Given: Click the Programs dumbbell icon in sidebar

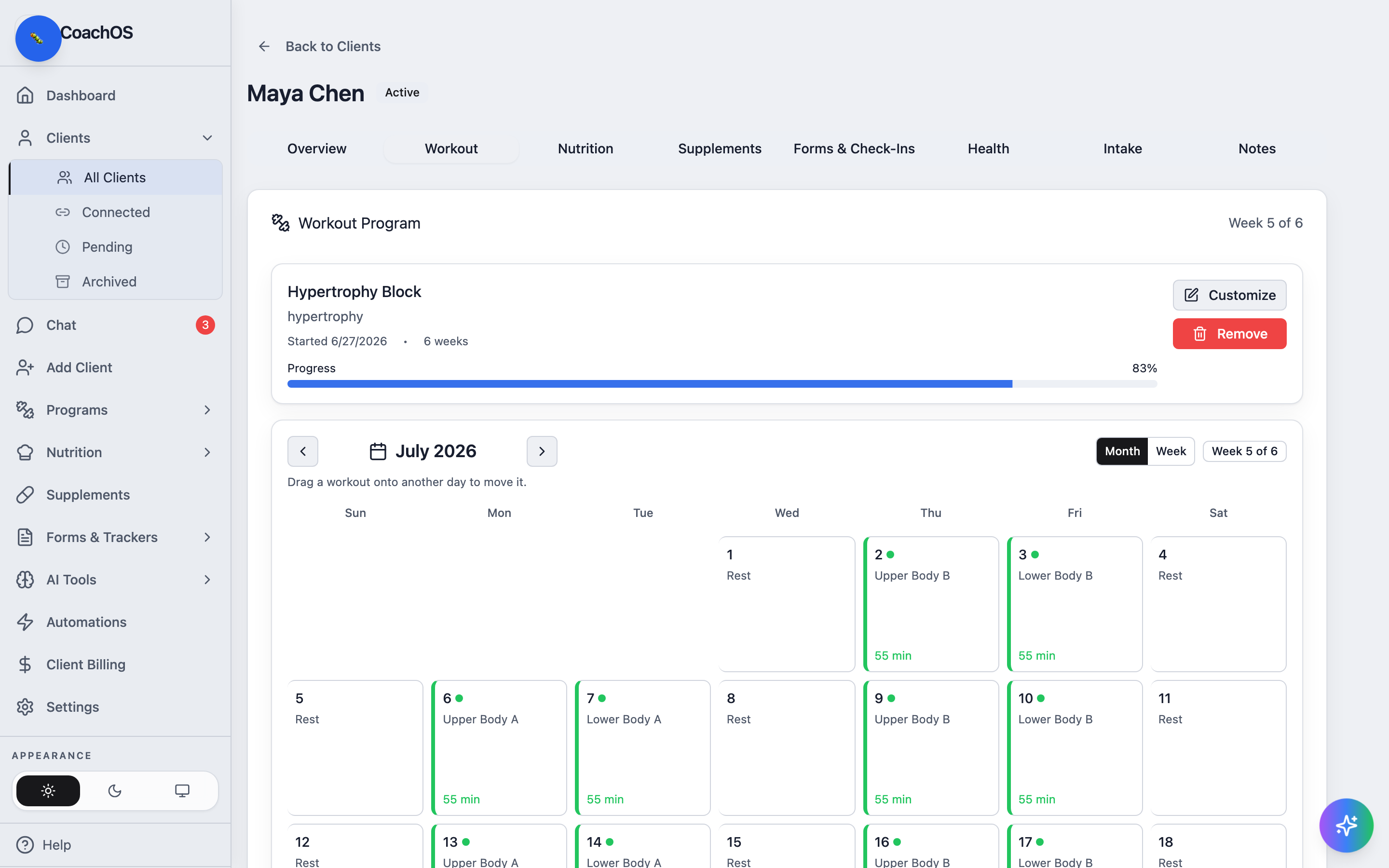Looking at the screenshot, I should (x=25, y=410).
